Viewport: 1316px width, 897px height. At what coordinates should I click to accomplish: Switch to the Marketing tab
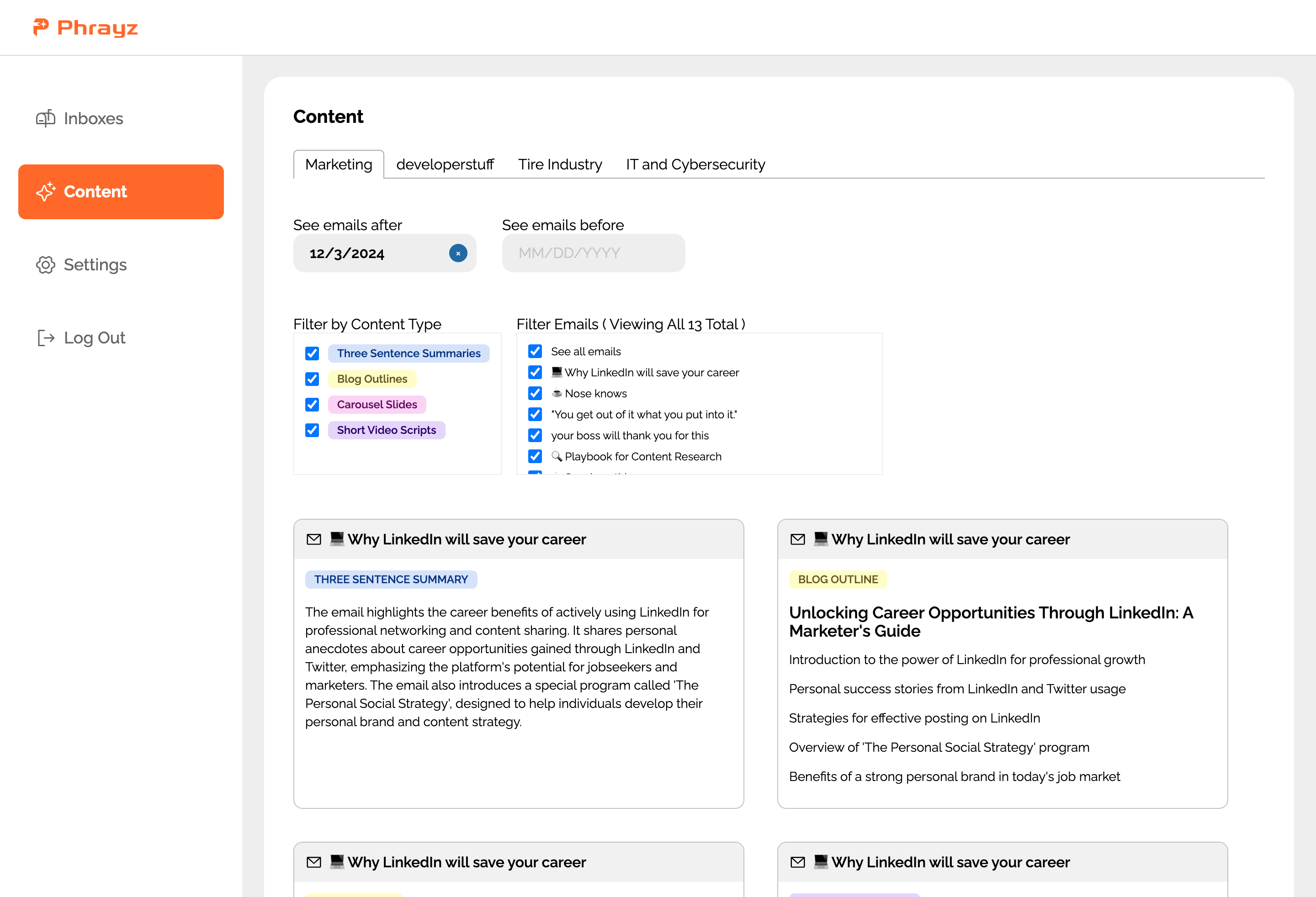(x=339, y=164)
